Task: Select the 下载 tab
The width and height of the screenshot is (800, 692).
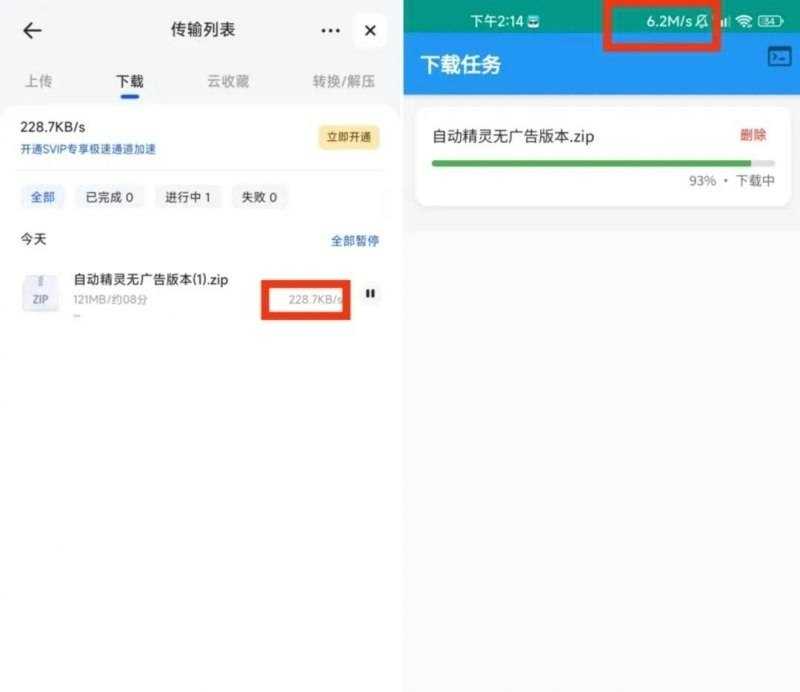Action: click(x=130, y=81)
